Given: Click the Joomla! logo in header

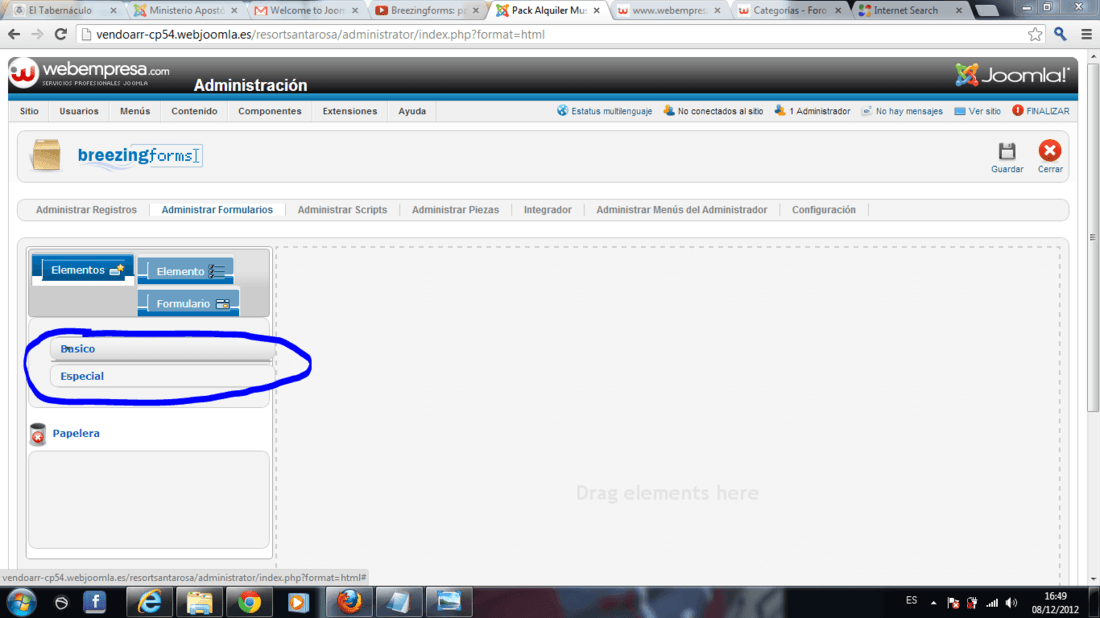Looking at the screenshot, I should point(1012,75).
